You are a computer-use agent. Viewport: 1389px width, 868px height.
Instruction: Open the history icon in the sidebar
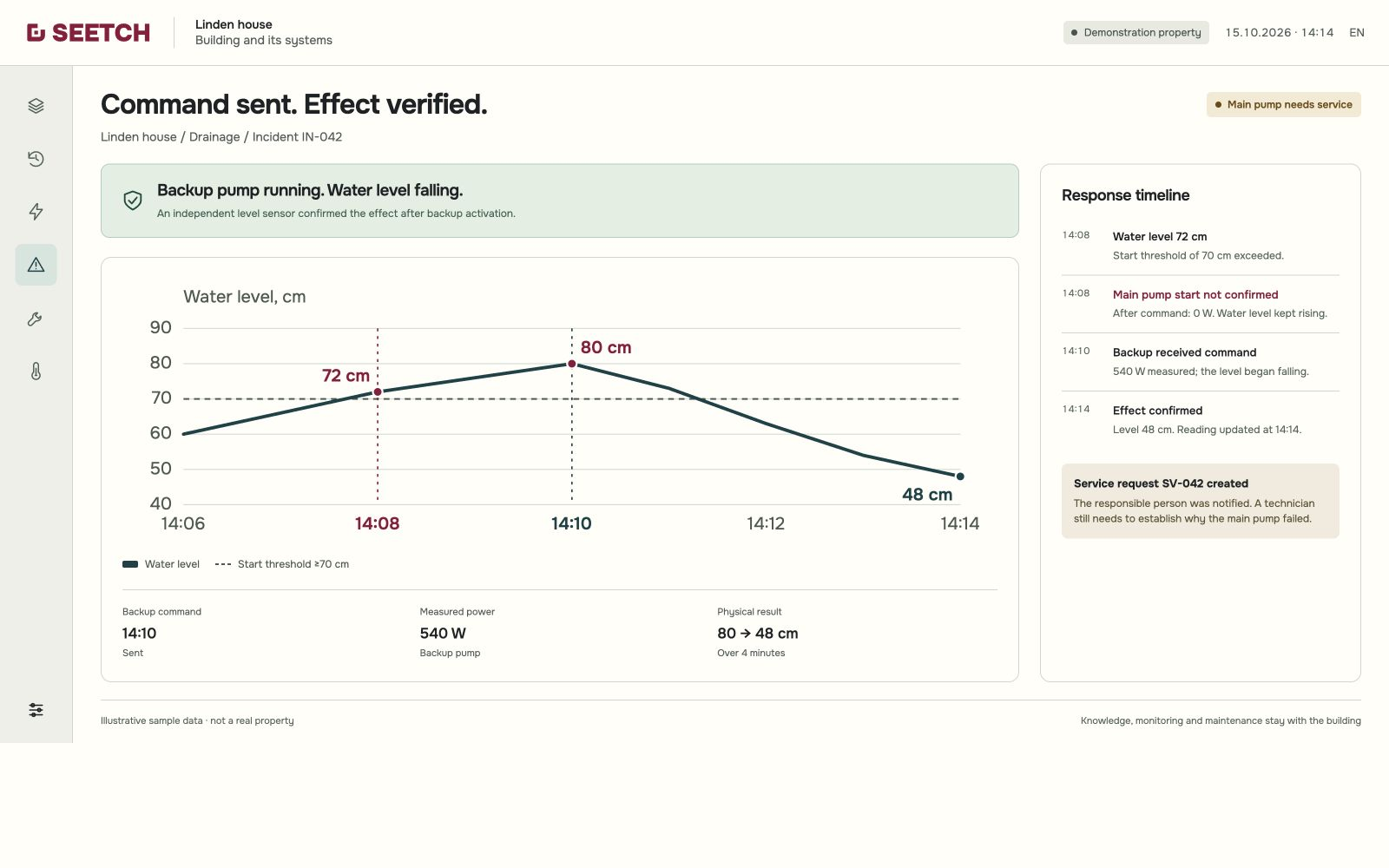36,159
